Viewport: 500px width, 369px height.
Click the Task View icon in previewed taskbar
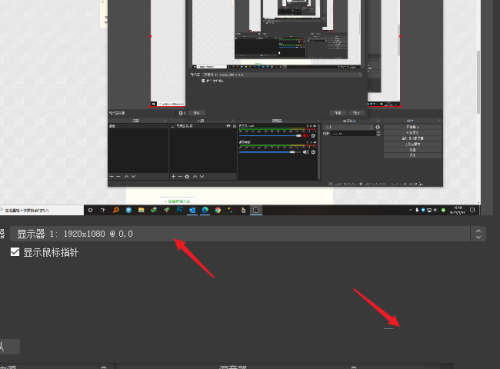pos(103,210)
